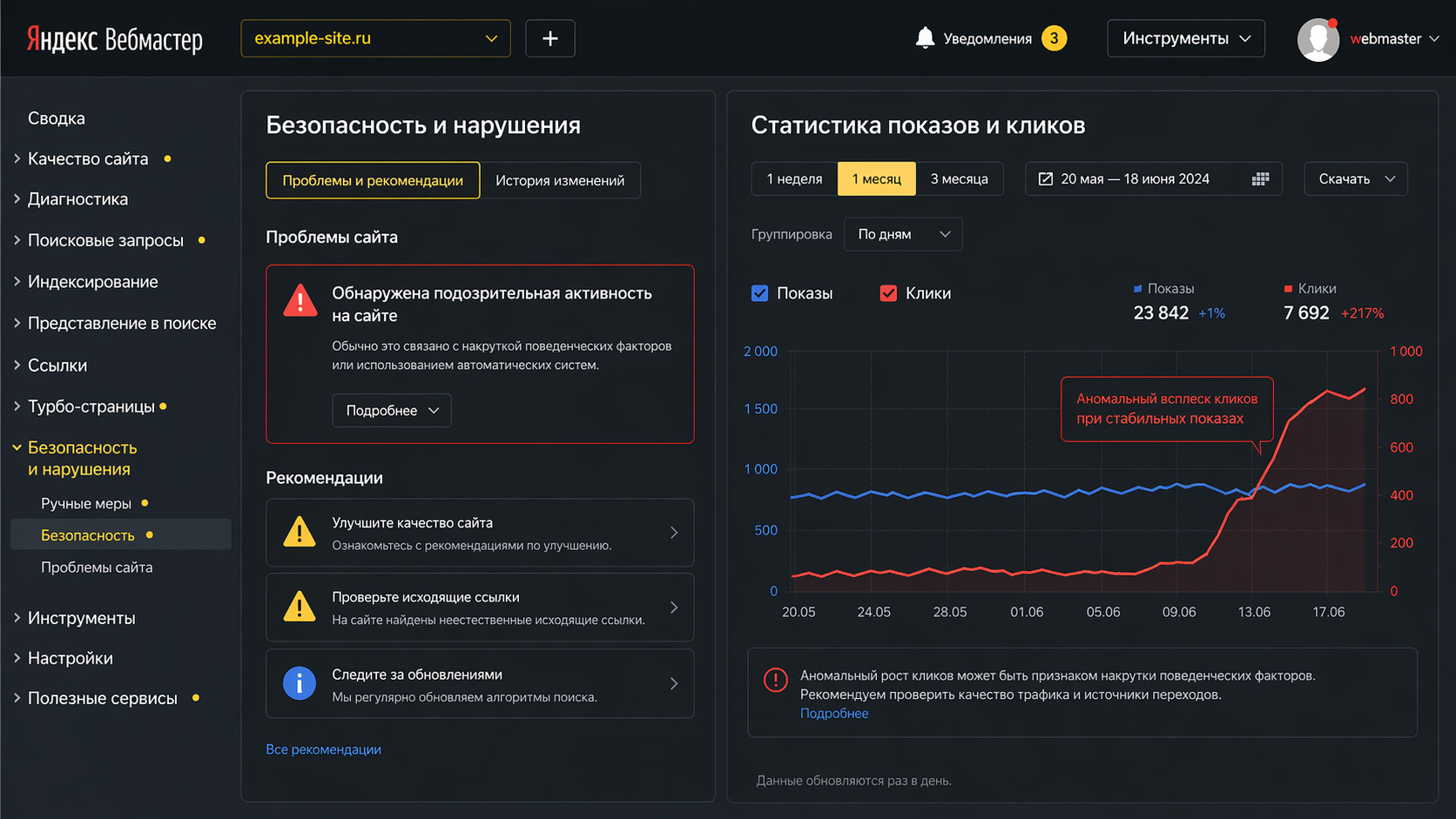Open the calendar grid icon in date picker
Viewport: 1456px width, 819px height.
click(x=1259, y=178)
